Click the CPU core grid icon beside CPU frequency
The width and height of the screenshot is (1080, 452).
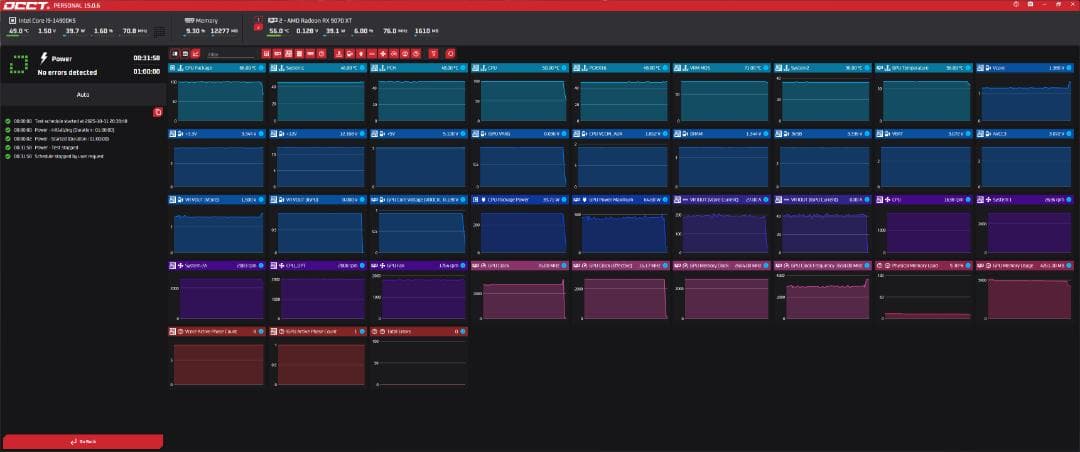(158, 32)
